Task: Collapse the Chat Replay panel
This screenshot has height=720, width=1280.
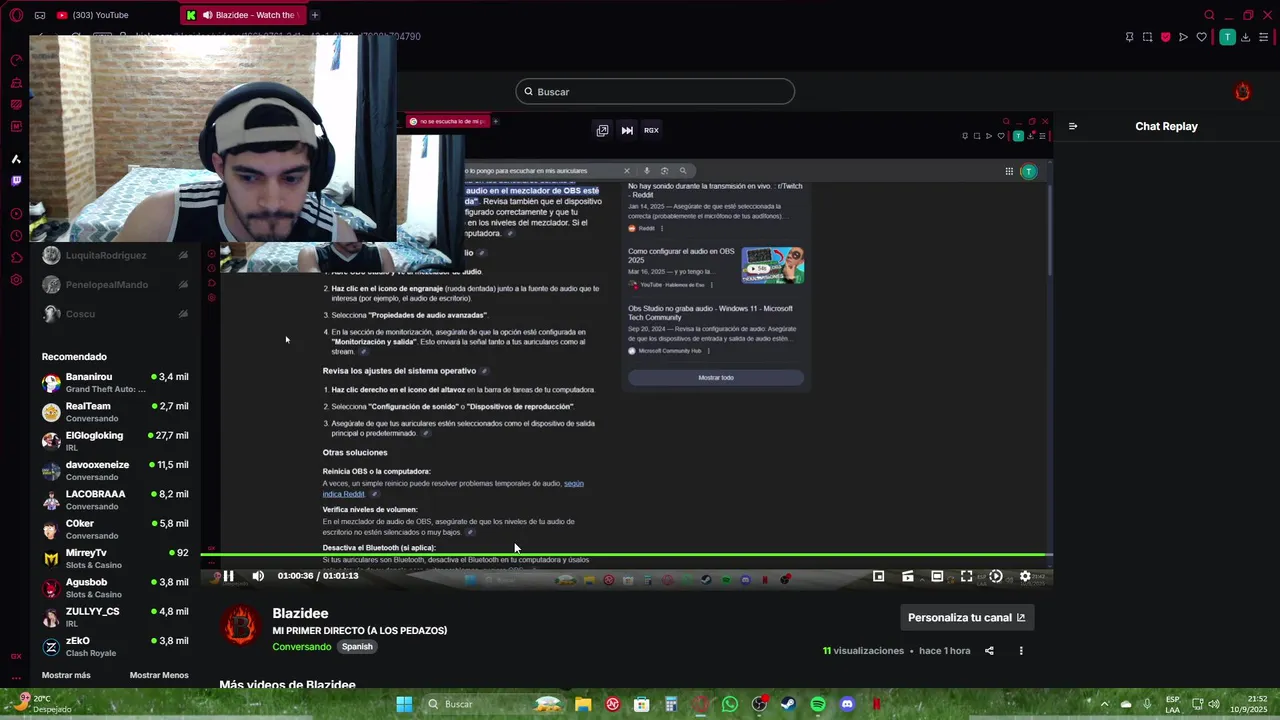Action: 1073,126
